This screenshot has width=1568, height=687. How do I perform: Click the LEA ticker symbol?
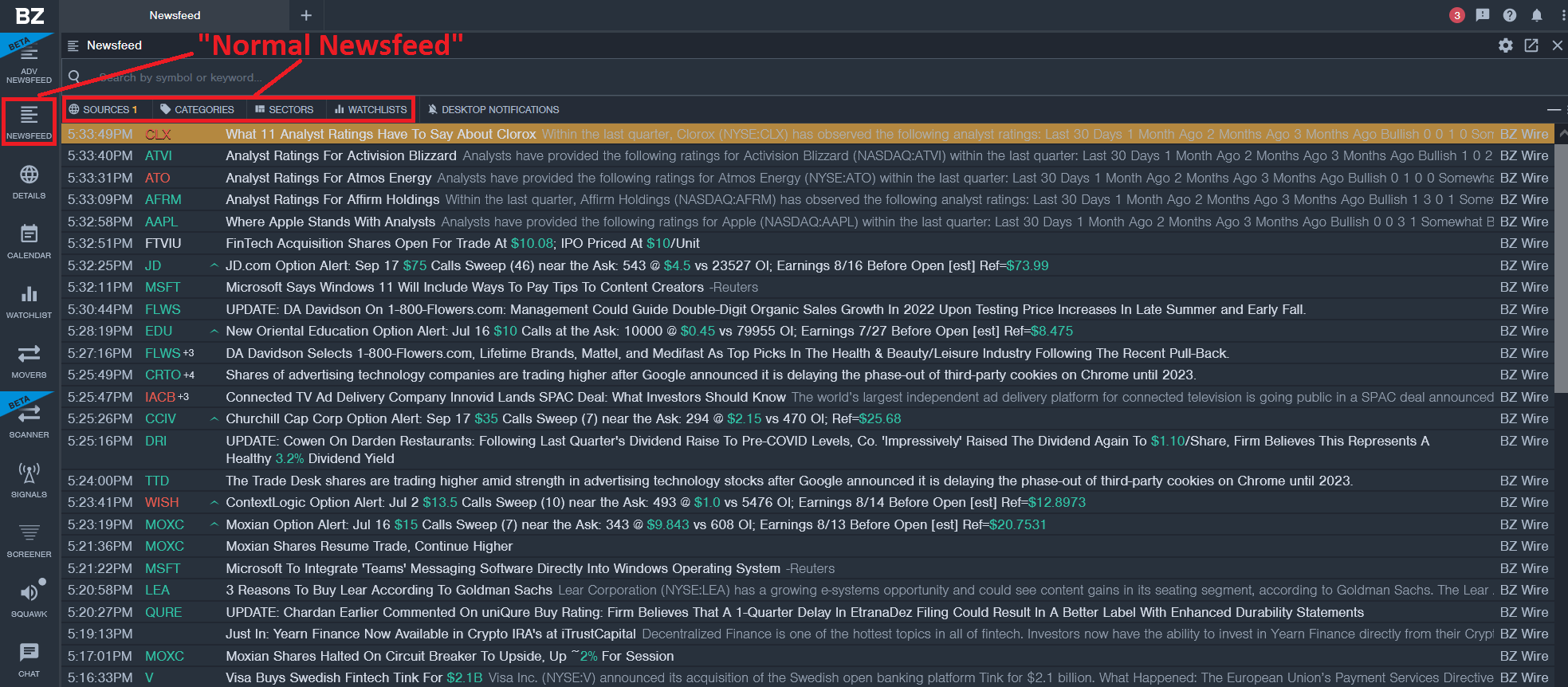point(157,590)
